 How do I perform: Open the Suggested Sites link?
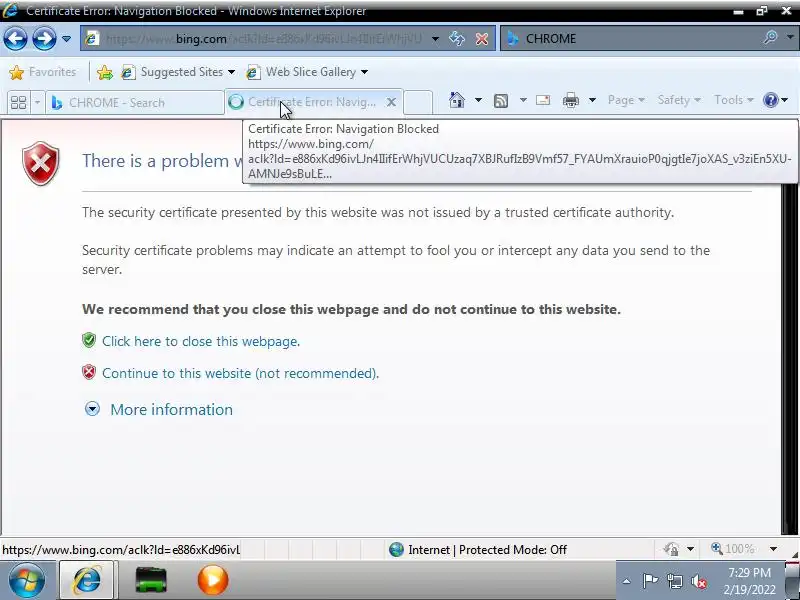(x=178, y=72)
